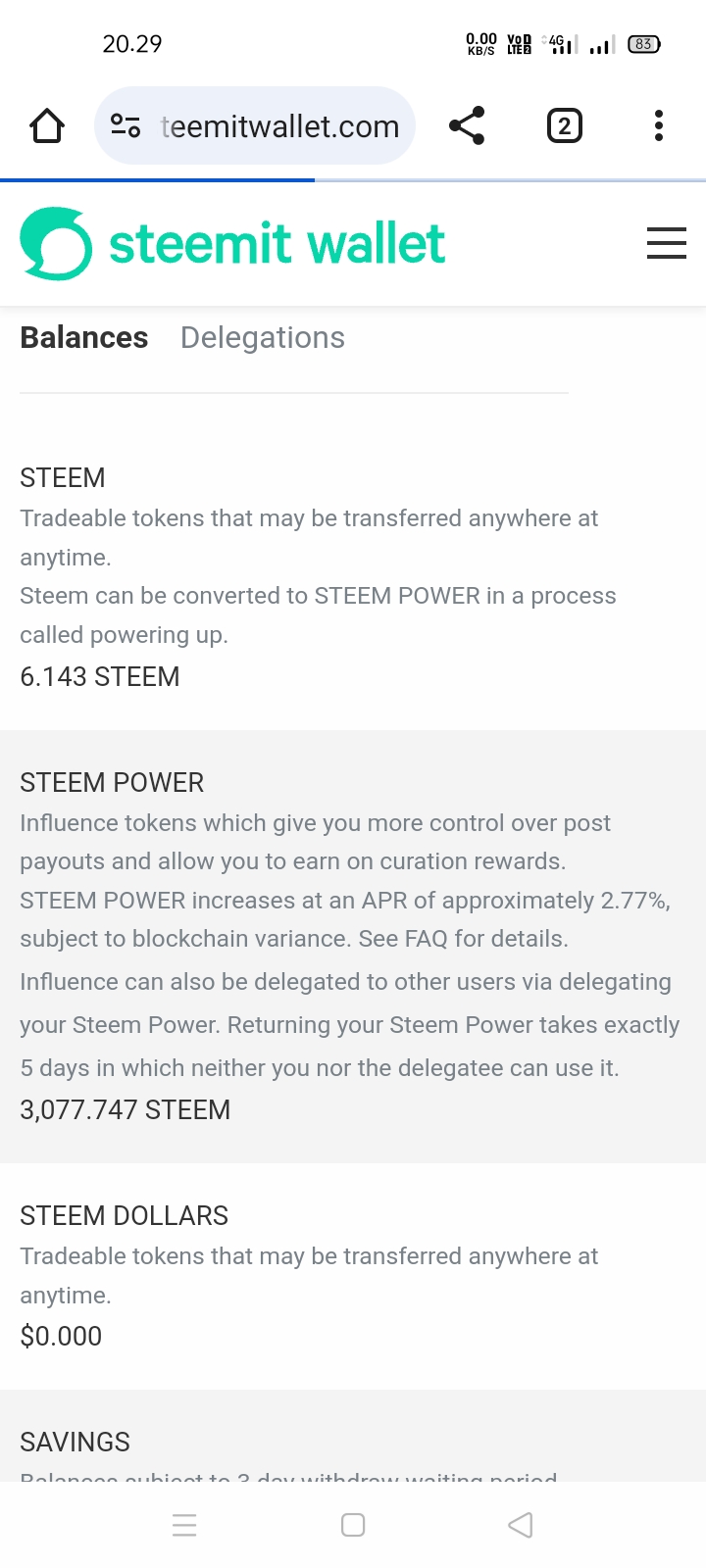
Task: Tap the browser home icon
Action: (x=47, y=126)
